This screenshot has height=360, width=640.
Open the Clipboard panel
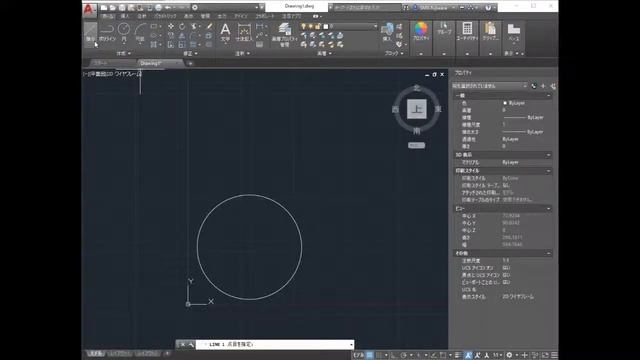[491, 32]
